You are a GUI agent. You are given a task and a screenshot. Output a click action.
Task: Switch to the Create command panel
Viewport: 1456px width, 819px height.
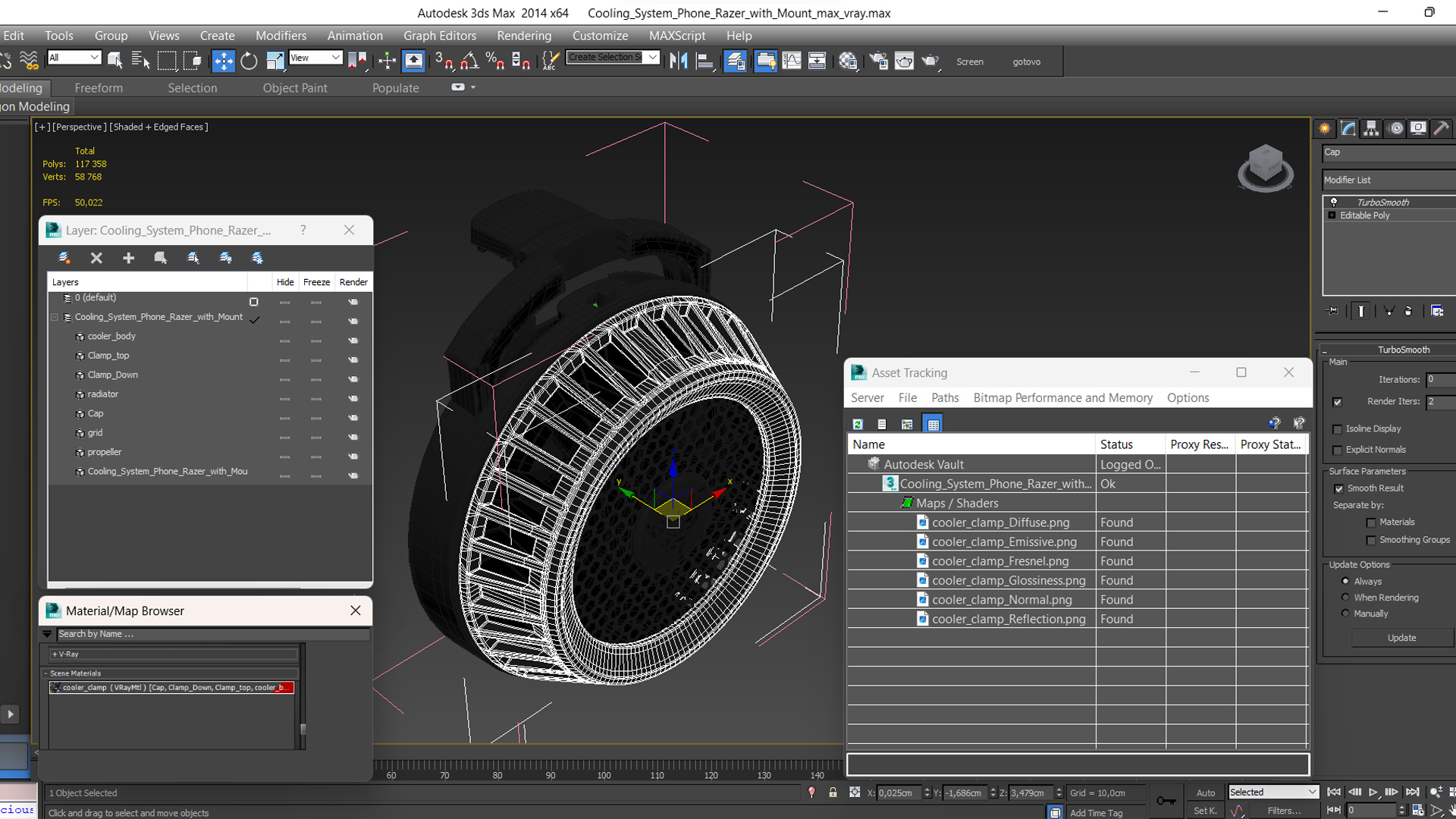1324,128
